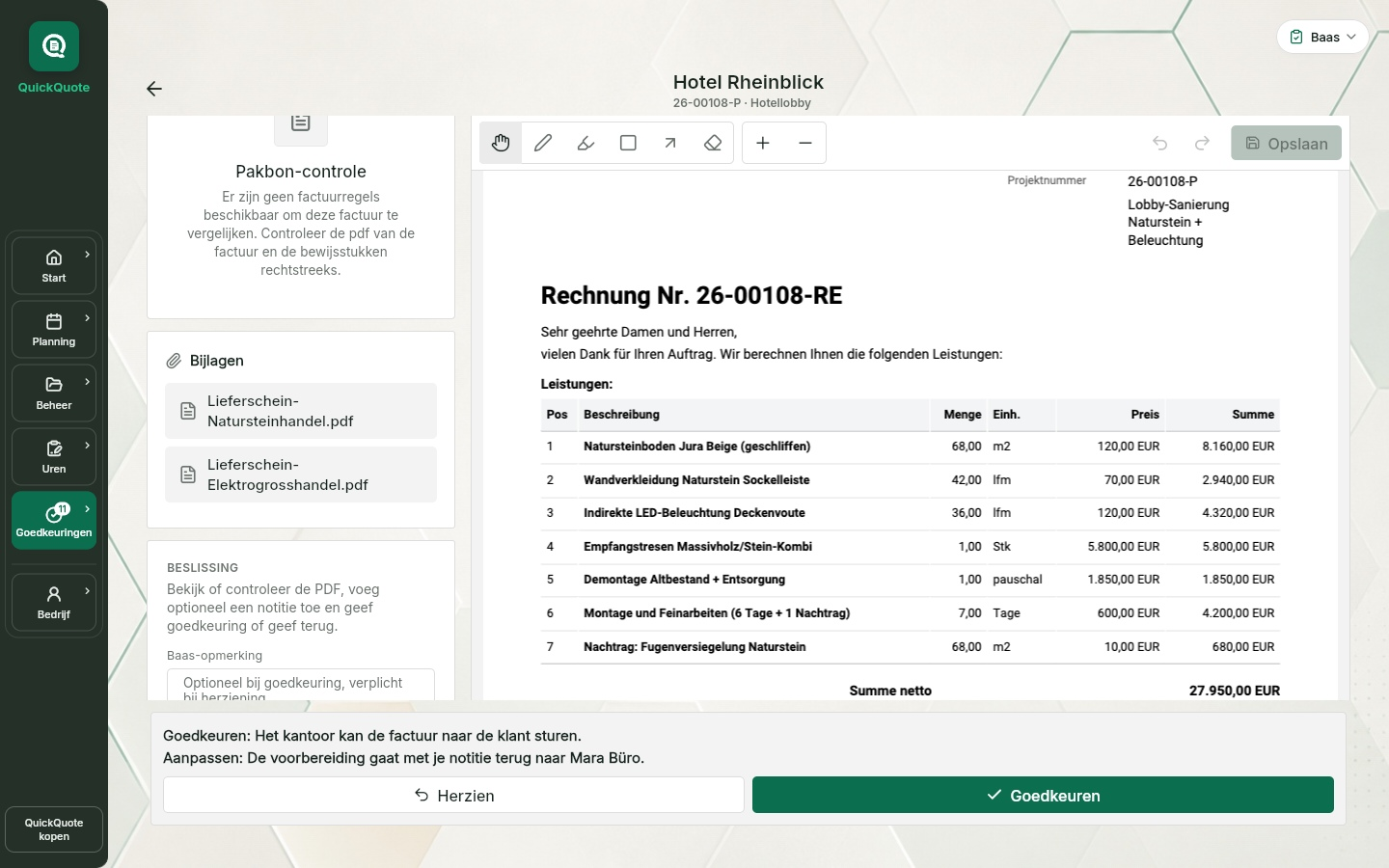This screenshot has width=1389, height=868.
Task: Zoom out with the minus icon
Action: pos(805,143)
